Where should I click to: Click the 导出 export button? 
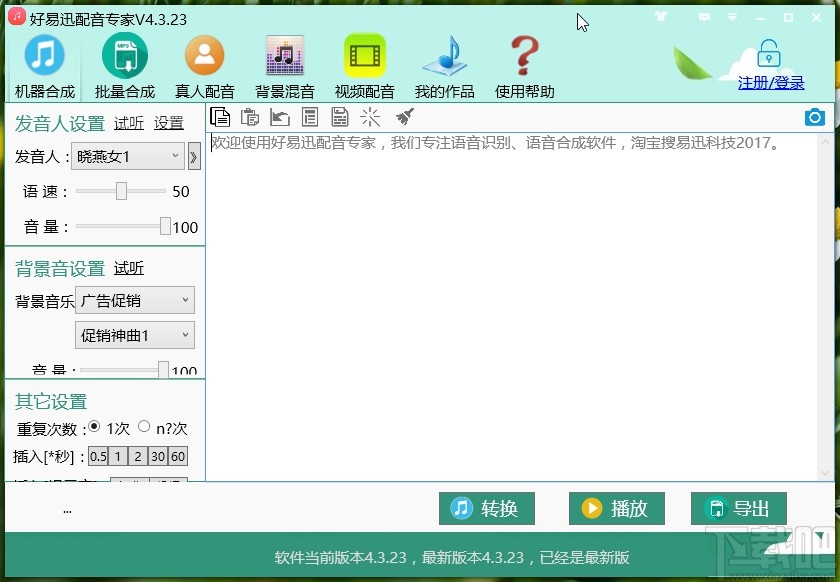click(x=739, y=508)
